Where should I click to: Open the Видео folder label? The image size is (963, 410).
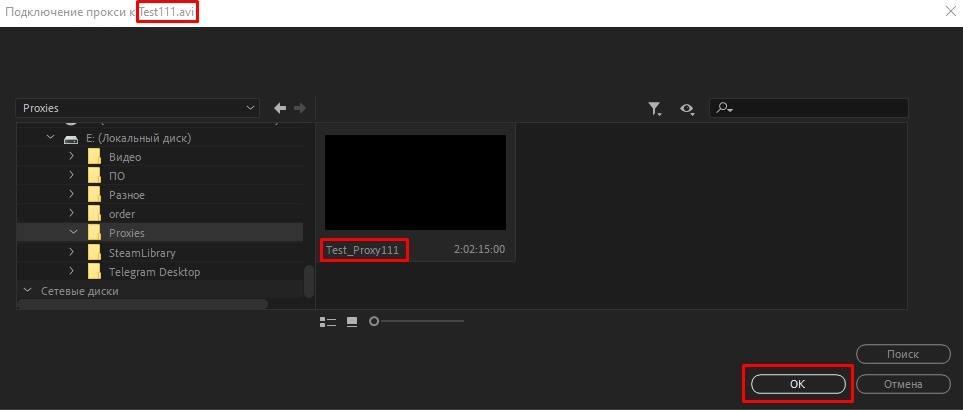[125, 157]
